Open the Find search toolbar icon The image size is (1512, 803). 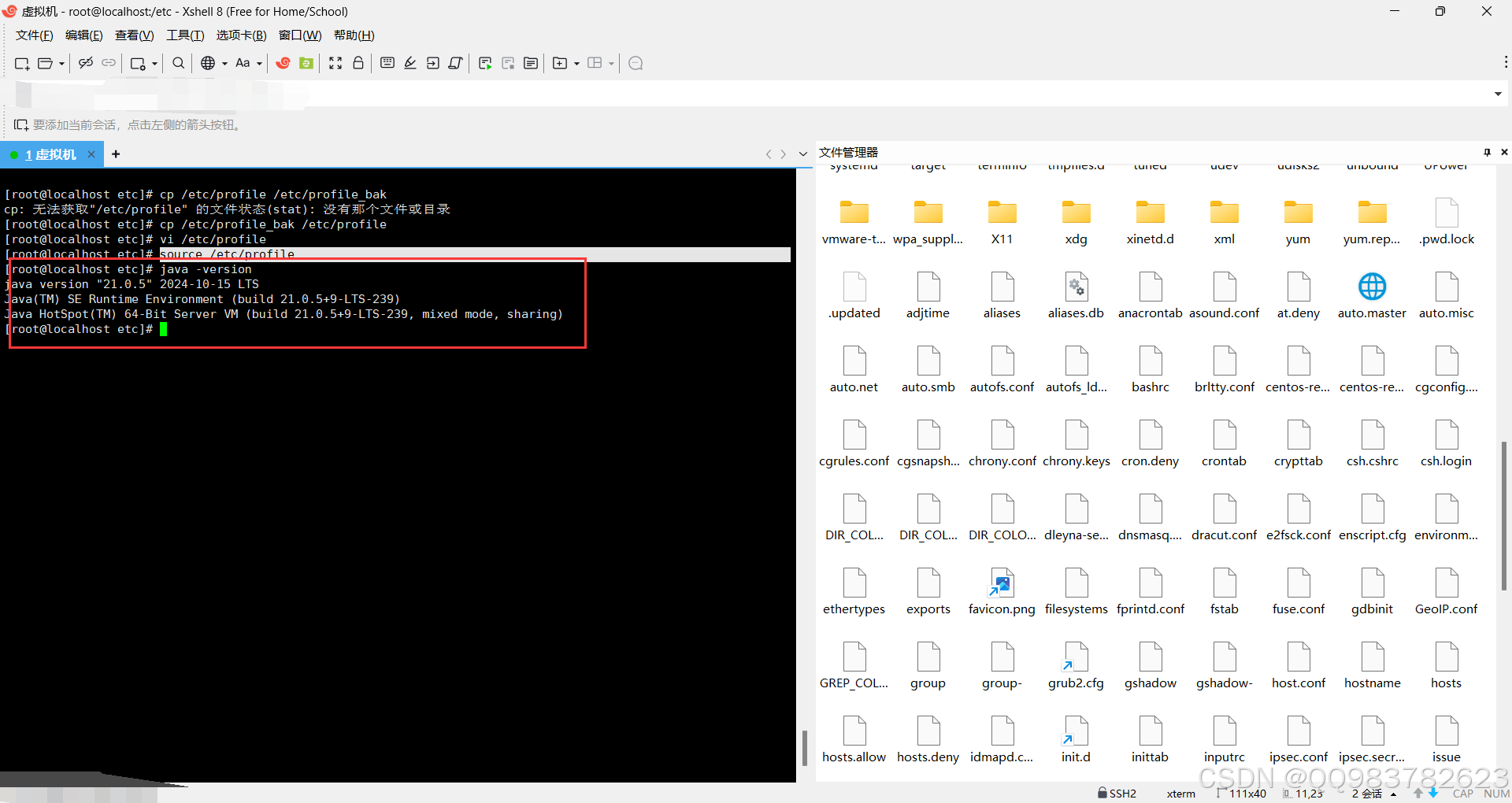178,63
